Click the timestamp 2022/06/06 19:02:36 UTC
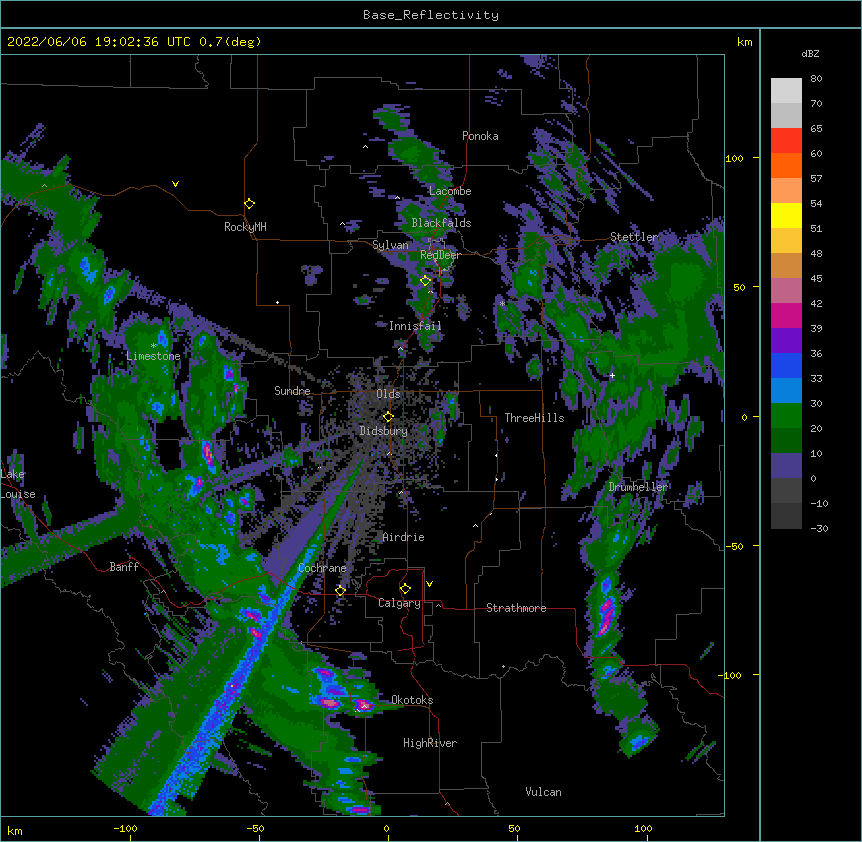This screenshot has height=842, width=862. click(x=98, y=42)
